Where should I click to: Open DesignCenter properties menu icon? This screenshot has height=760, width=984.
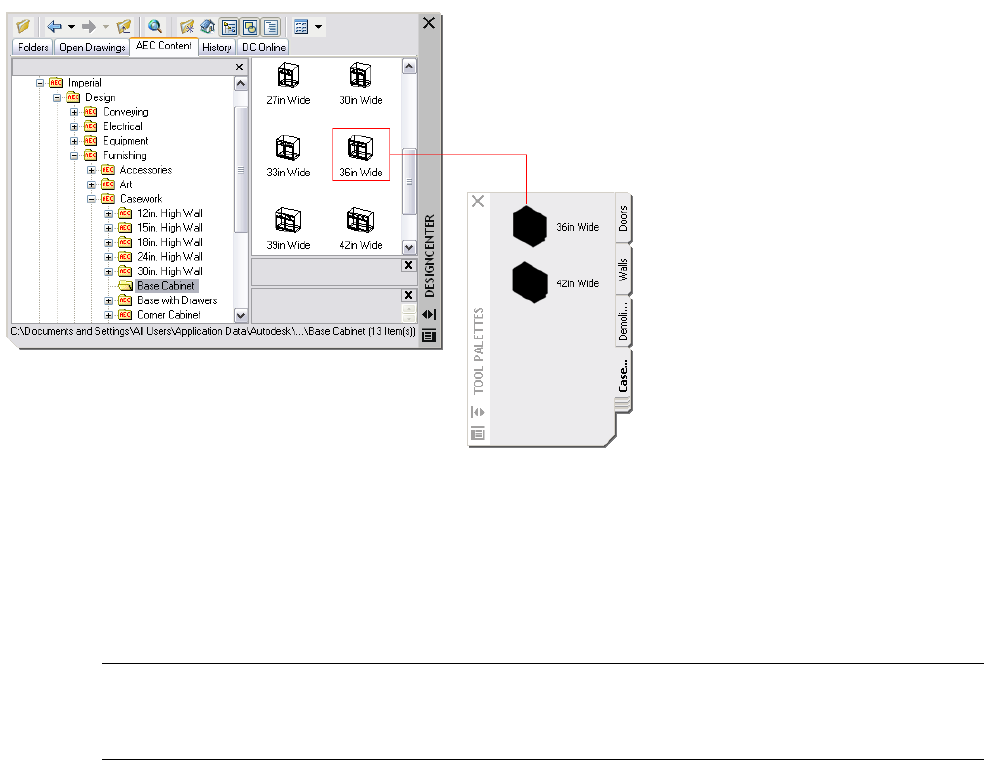(x=429, y=335)
